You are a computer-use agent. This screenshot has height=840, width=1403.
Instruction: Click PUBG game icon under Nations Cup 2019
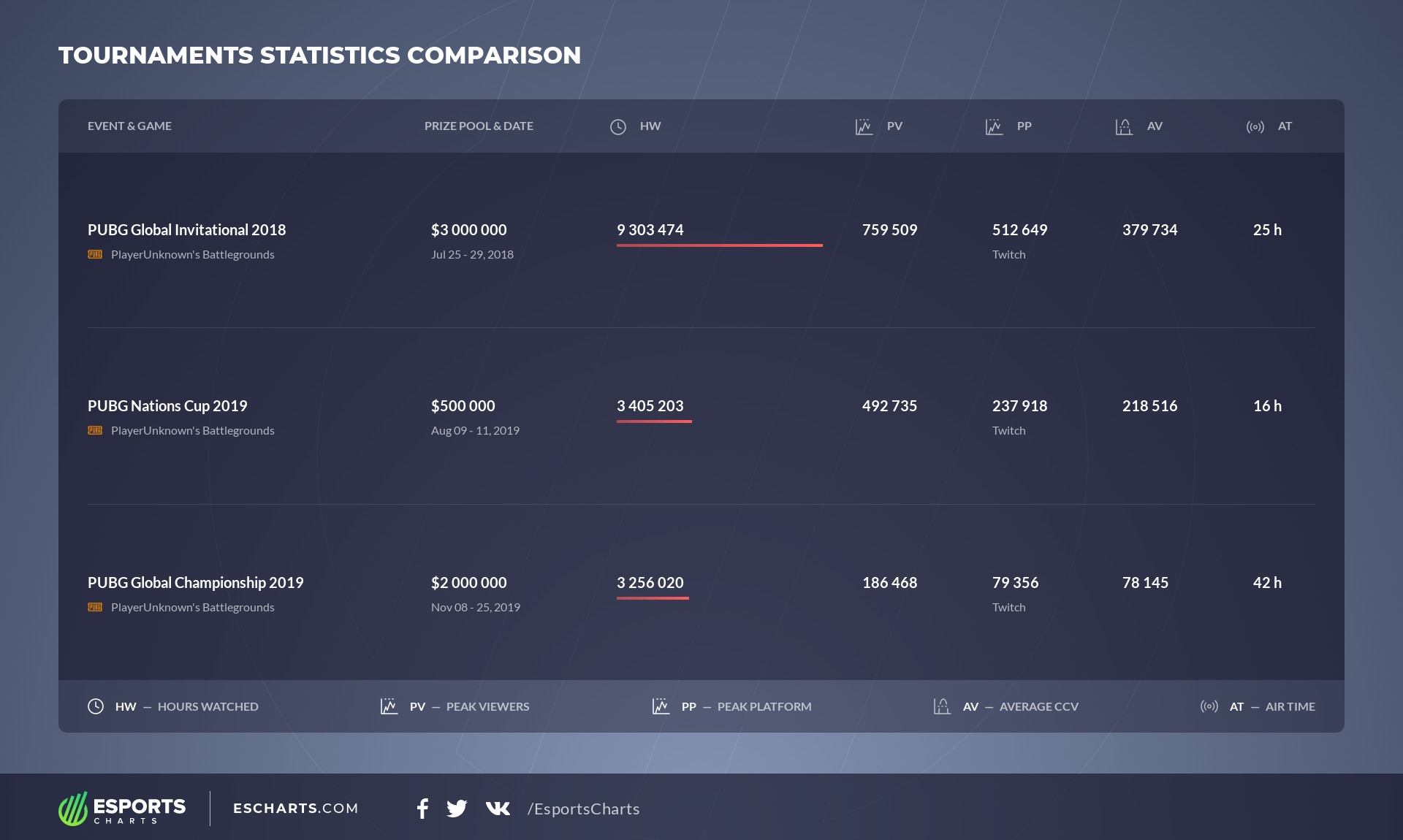click(x=95, y=430)
